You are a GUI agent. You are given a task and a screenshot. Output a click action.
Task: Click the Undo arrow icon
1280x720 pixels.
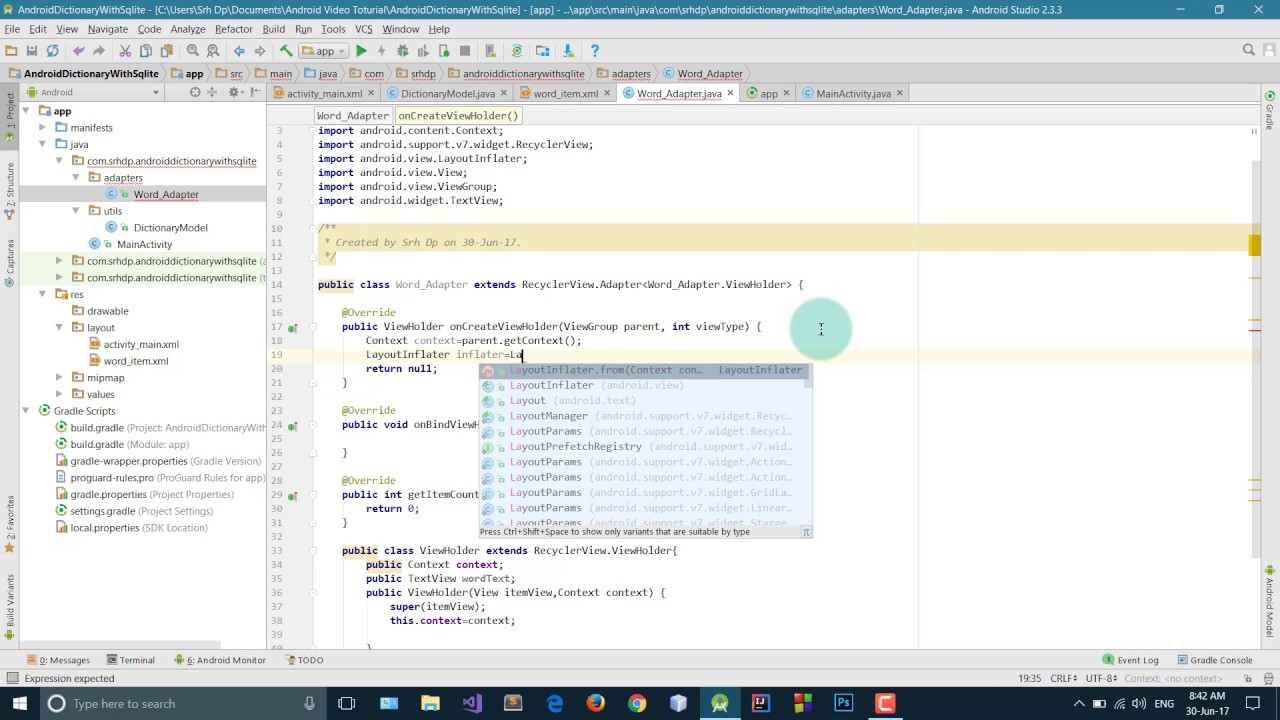point(79,51)
